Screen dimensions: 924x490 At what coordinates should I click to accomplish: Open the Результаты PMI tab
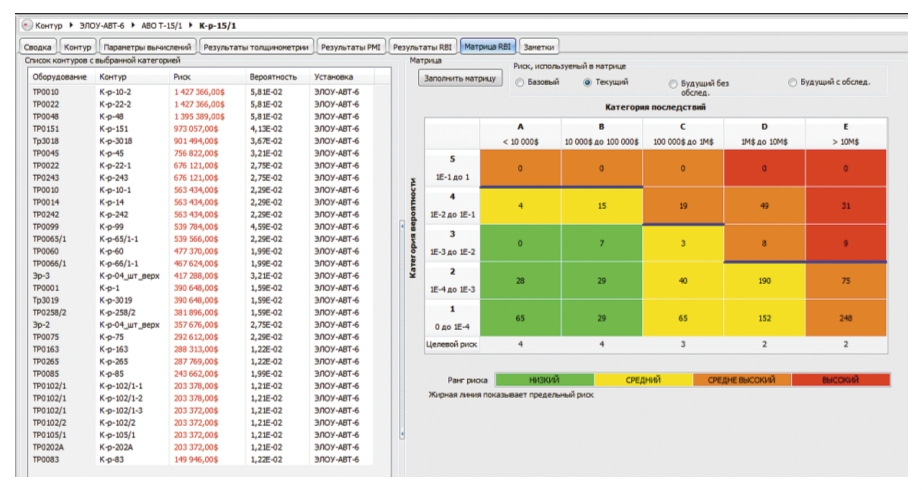pyautogui.click(x=351, y=47)
